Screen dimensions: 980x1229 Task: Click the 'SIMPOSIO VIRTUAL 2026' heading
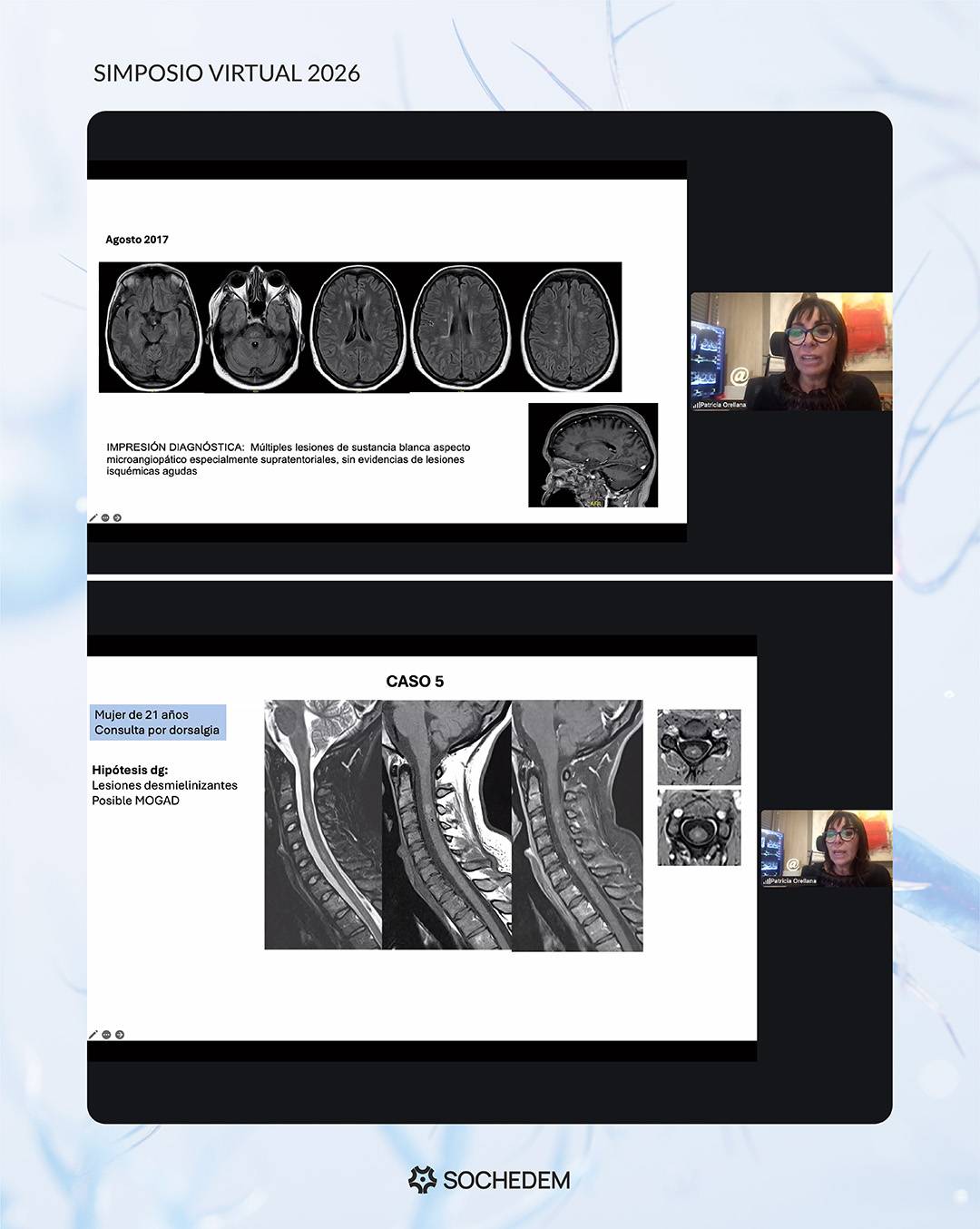pos(227,74)
